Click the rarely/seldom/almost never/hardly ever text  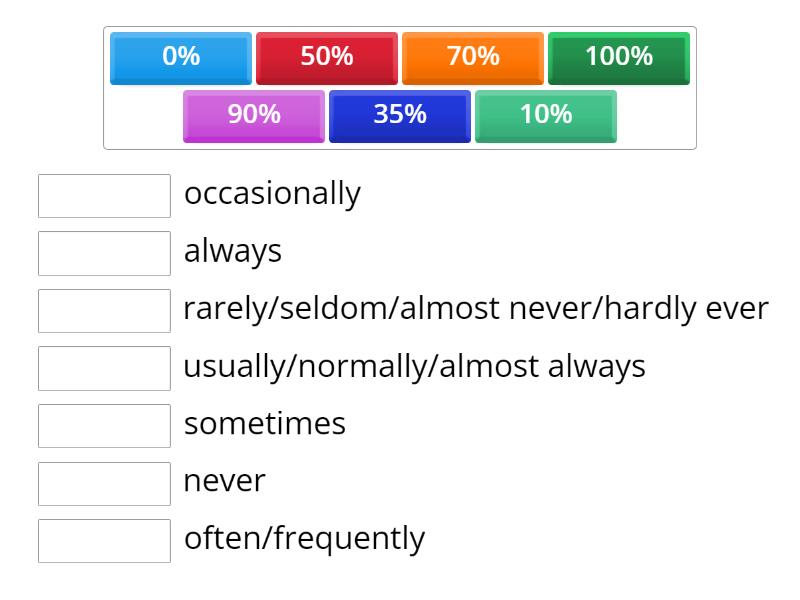click(476, 309)
